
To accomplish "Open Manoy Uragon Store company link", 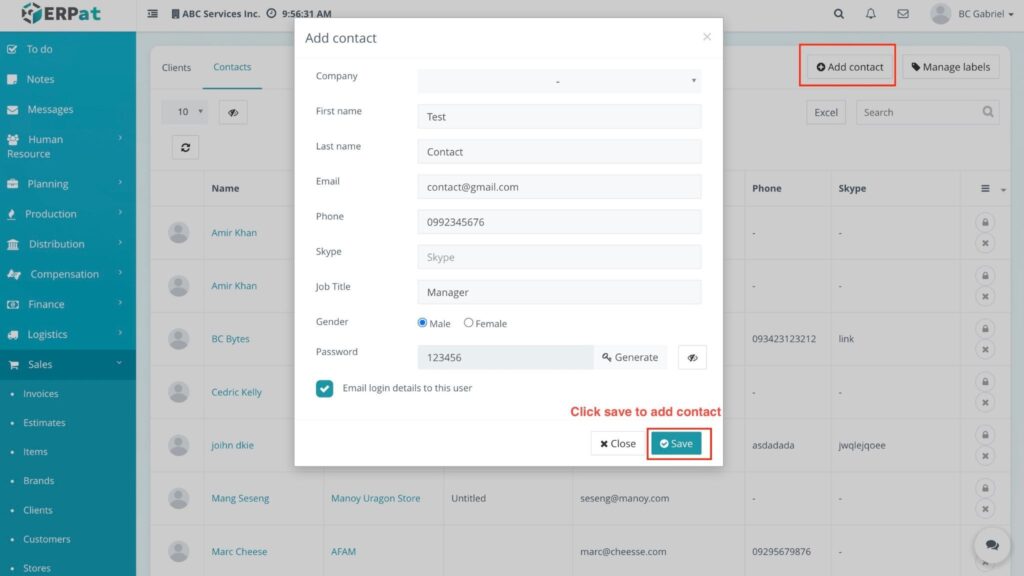I will [x=376, y=498].
